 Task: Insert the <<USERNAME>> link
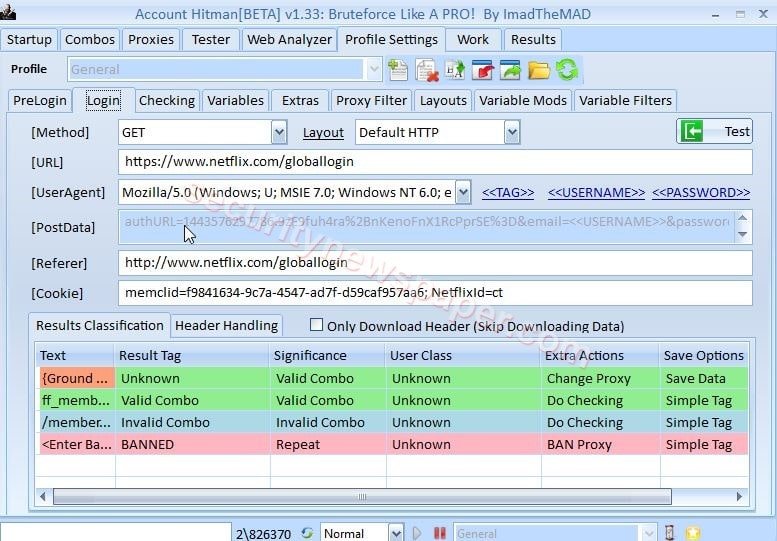pos(597,192)
